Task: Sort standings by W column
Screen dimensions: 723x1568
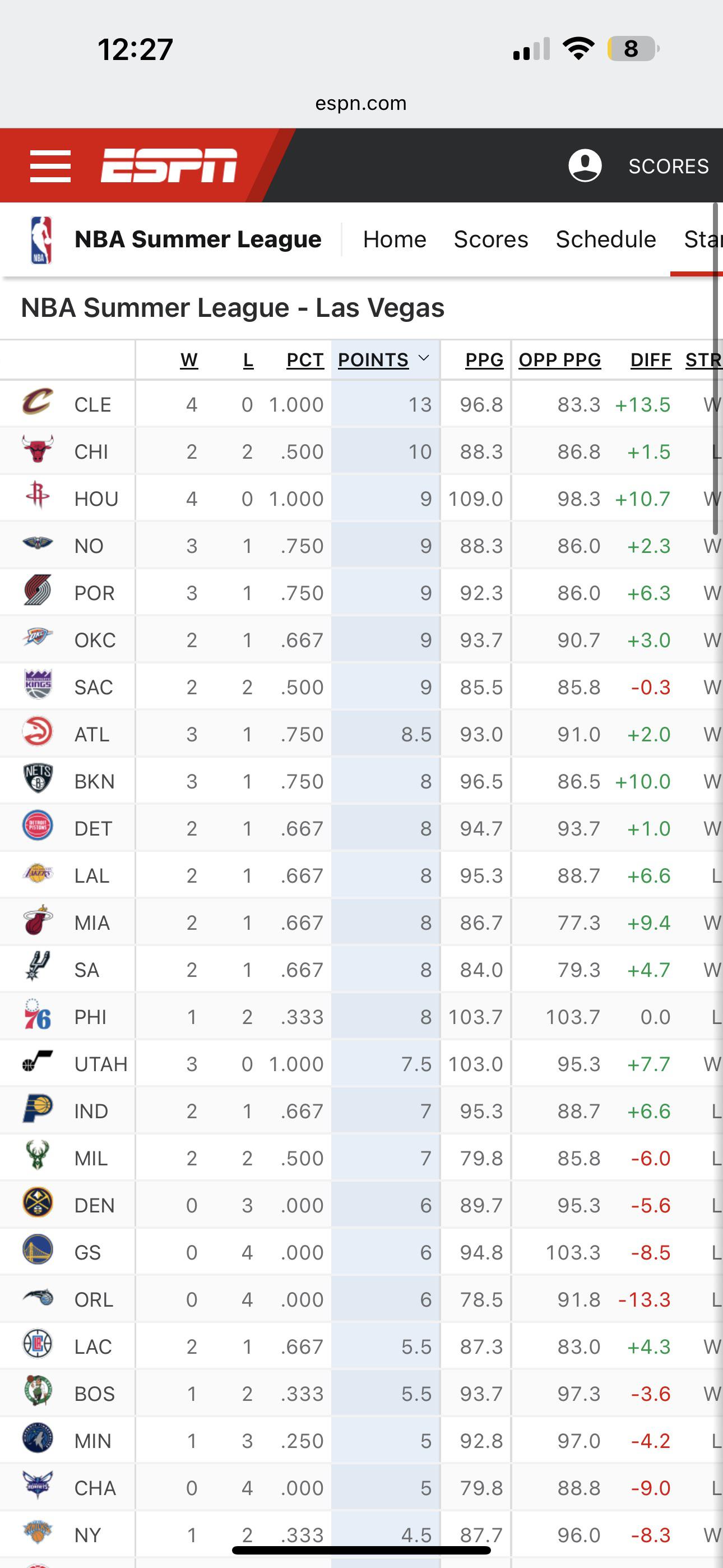Action: (x=189, y=361)
